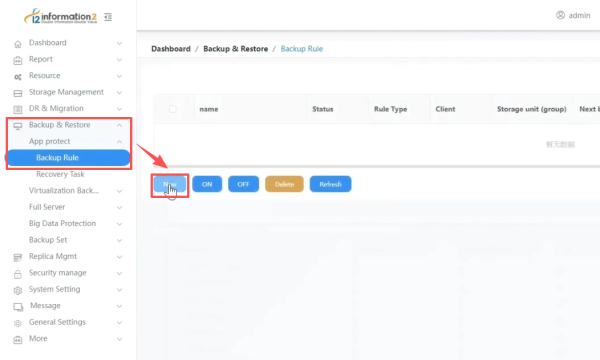
Task: Open the App protect submenu label
Action: point(49,141)
